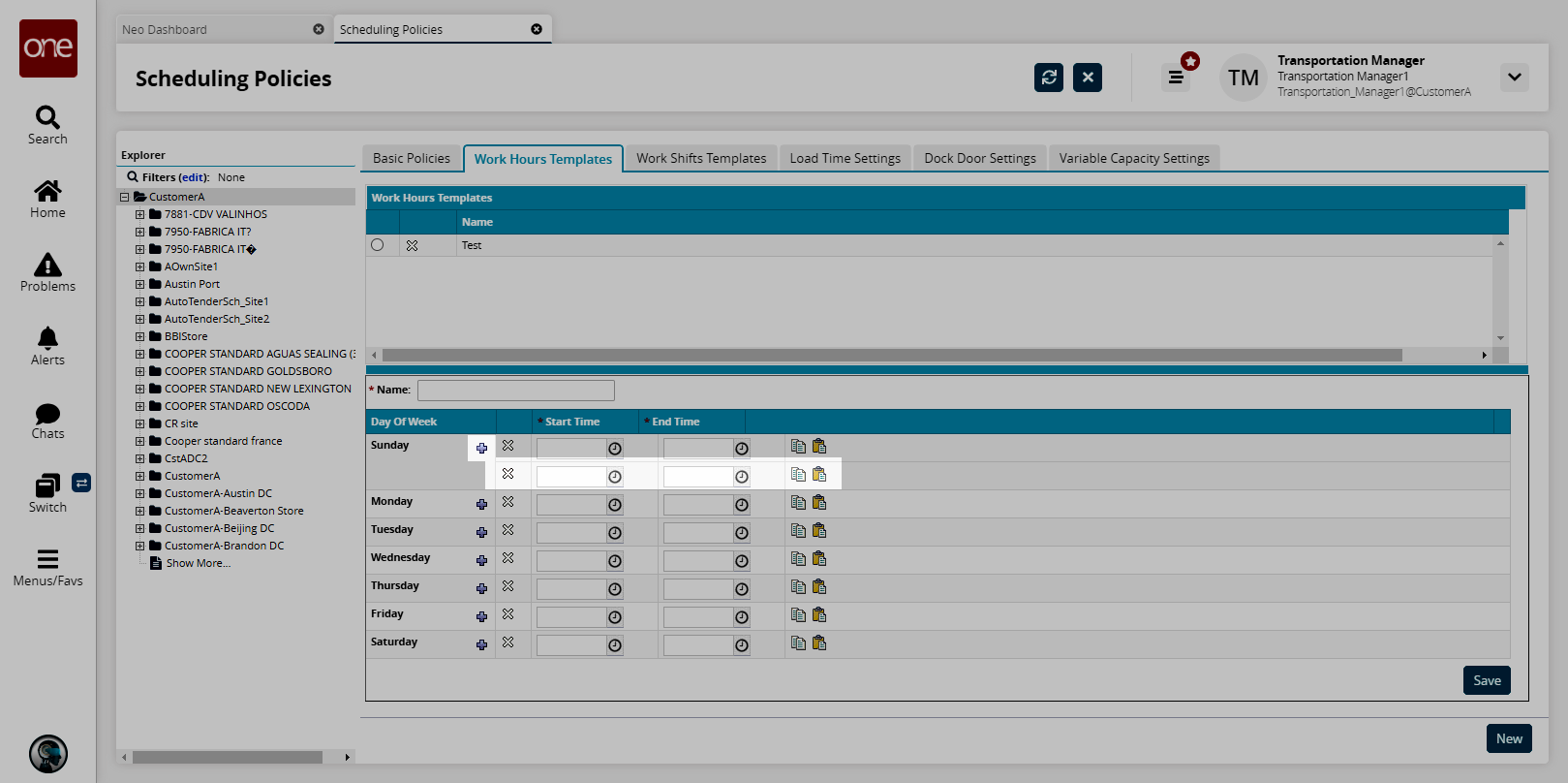
Task: Click the templates table horizontal scrollbar
Action: [x=891, y=355]
